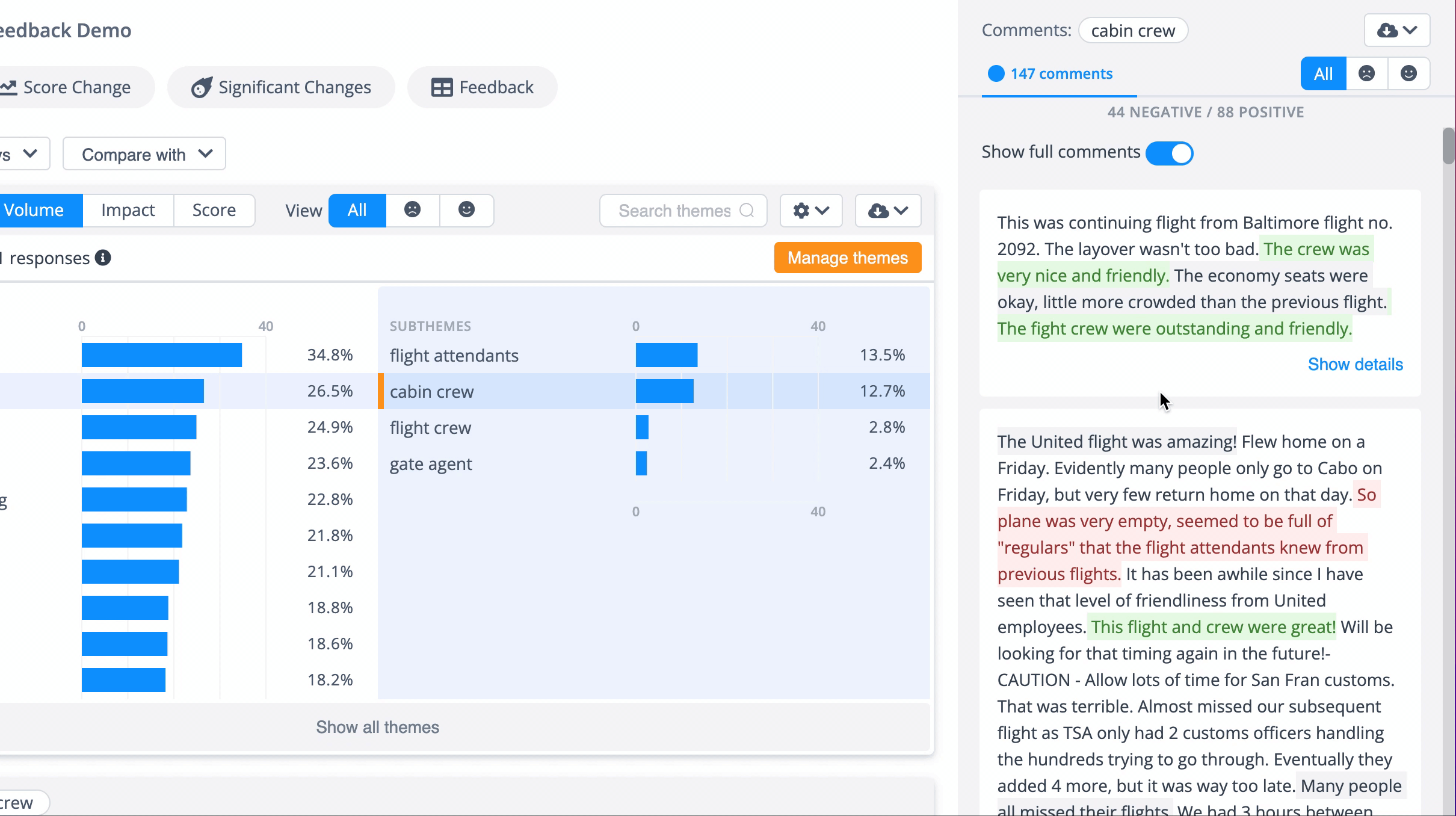Click the Search themes input field
This screenshot has height=816, width=1456.
coord(674,211)
